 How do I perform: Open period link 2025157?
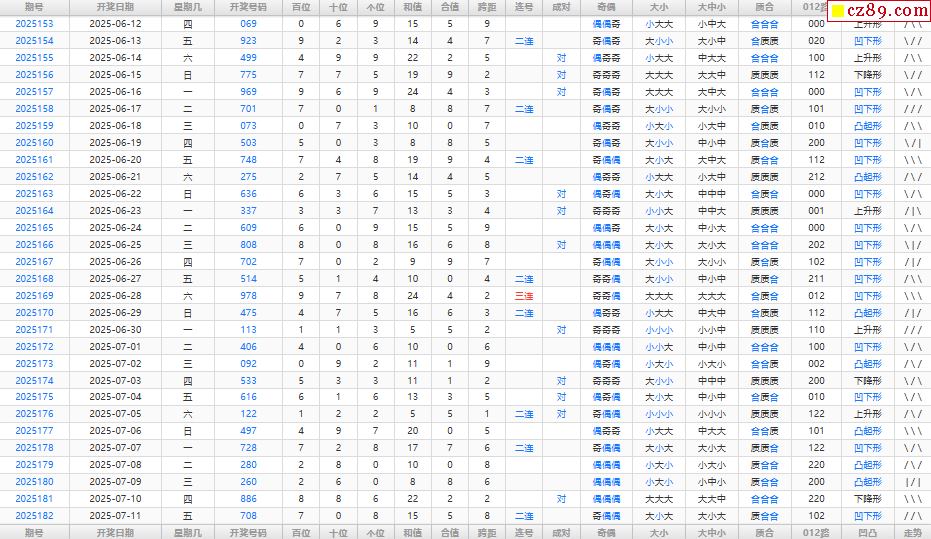tap(34, 92)
